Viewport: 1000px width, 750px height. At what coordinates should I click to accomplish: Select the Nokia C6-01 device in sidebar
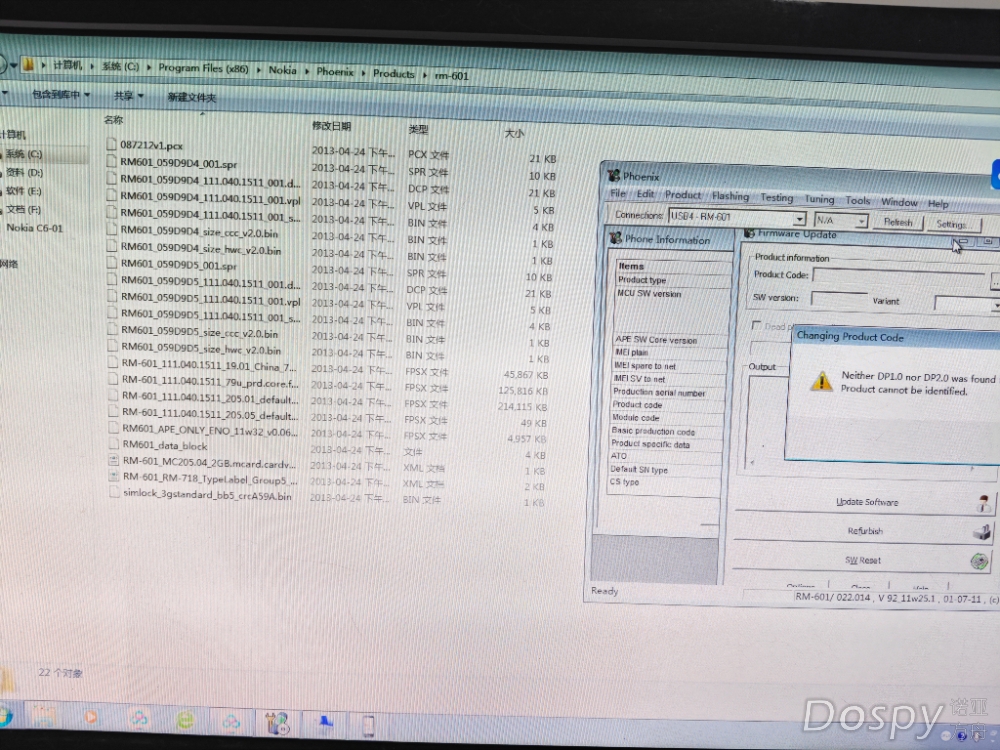34,228
